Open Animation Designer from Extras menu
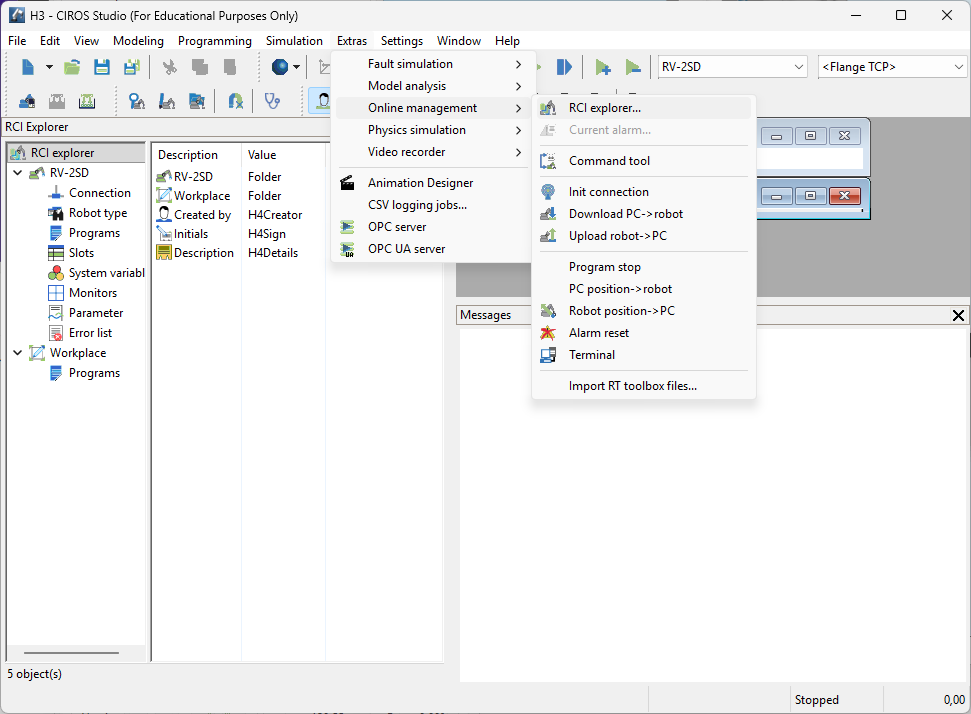This screenshot has height=714, width=971. 431,183
